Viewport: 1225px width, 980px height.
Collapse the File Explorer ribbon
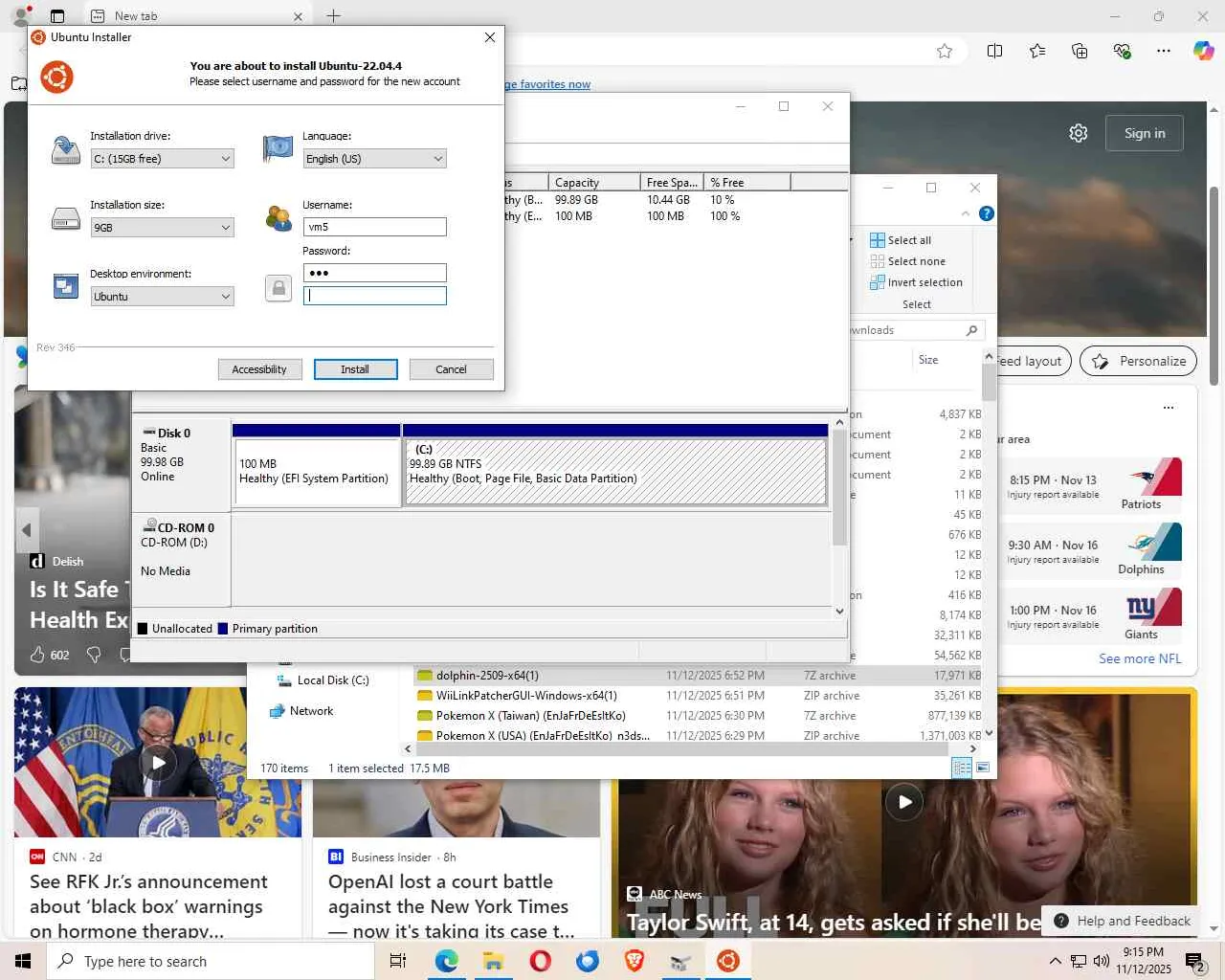tap(965, 213)
